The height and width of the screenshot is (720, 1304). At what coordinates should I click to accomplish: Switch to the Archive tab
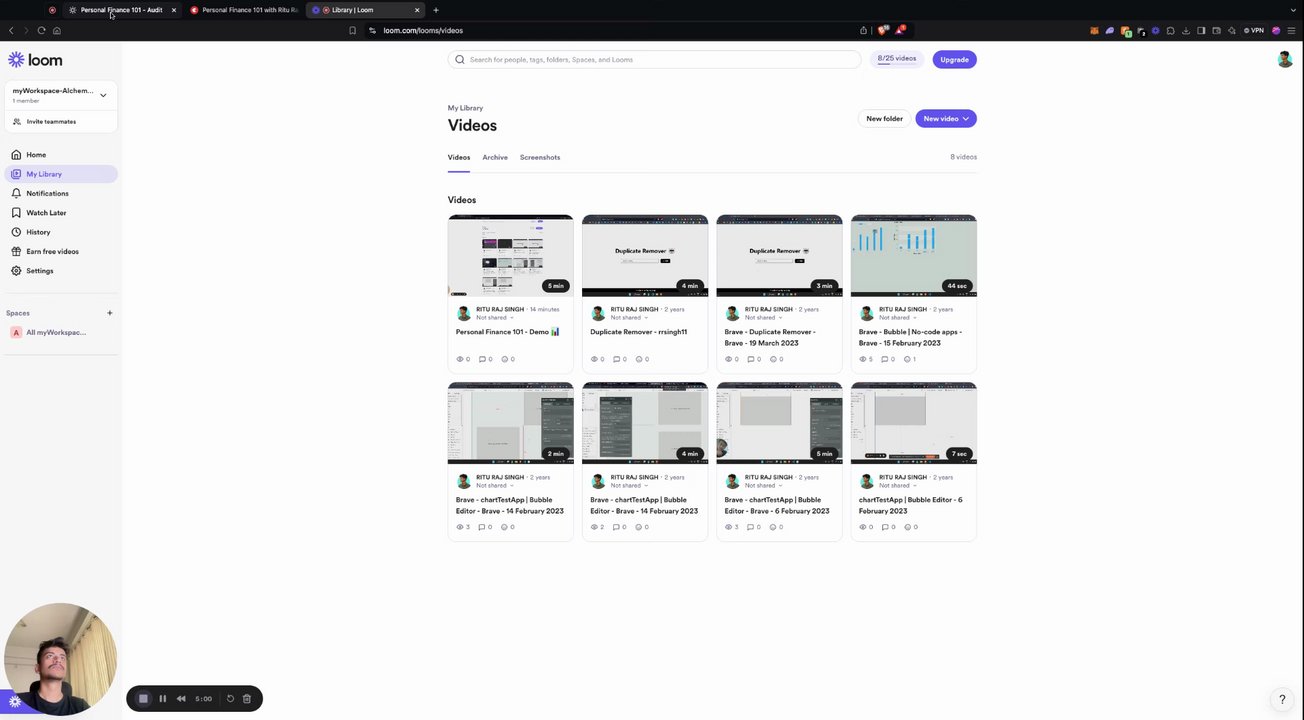[x=495, y=157]
